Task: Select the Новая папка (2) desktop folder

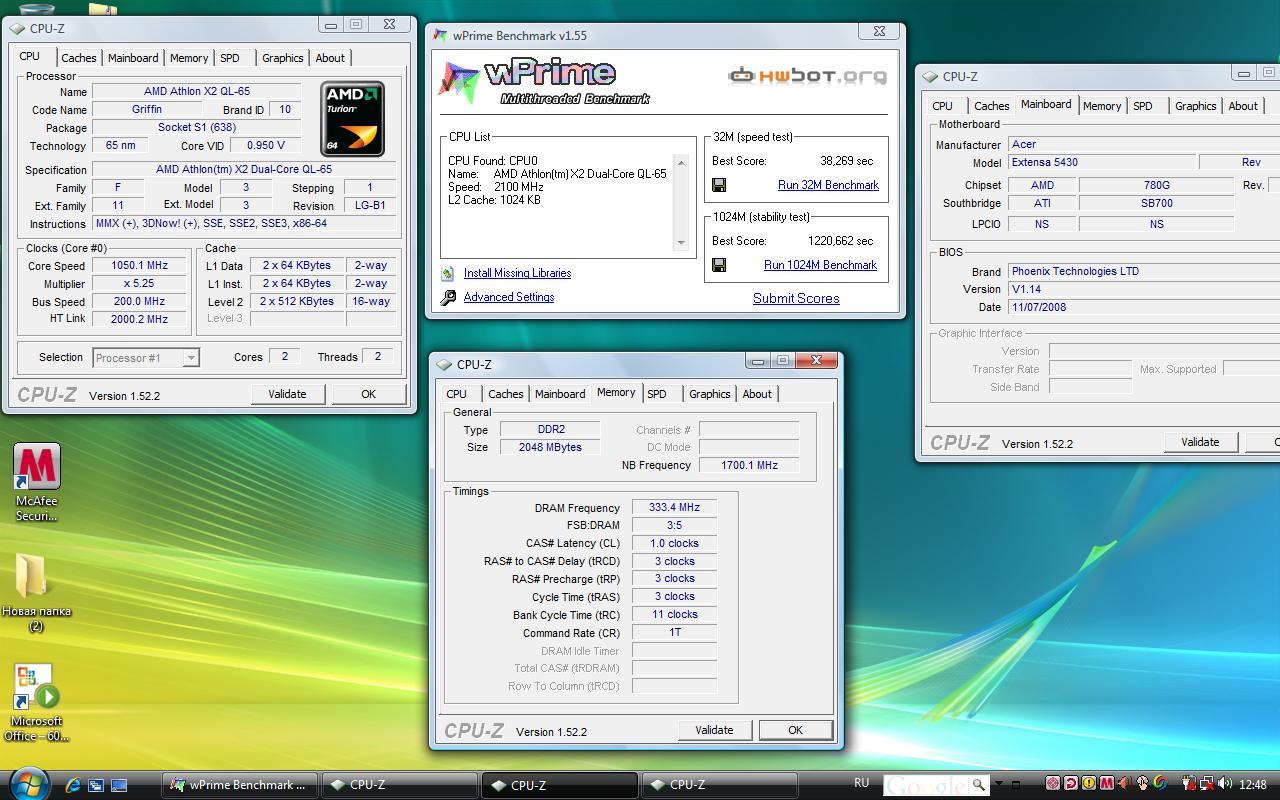Action: pos(36,591)
